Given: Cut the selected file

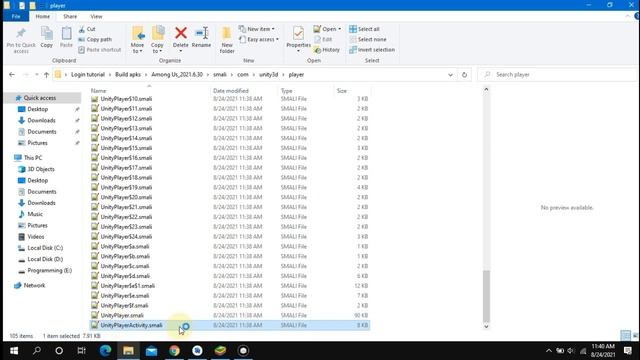Looking at the screenshot, I should click(87, 29).
